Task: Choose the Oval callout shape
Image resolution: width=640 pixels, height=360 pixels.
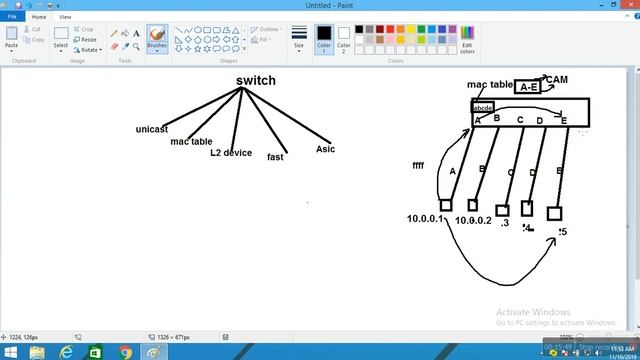Action: 226,49
